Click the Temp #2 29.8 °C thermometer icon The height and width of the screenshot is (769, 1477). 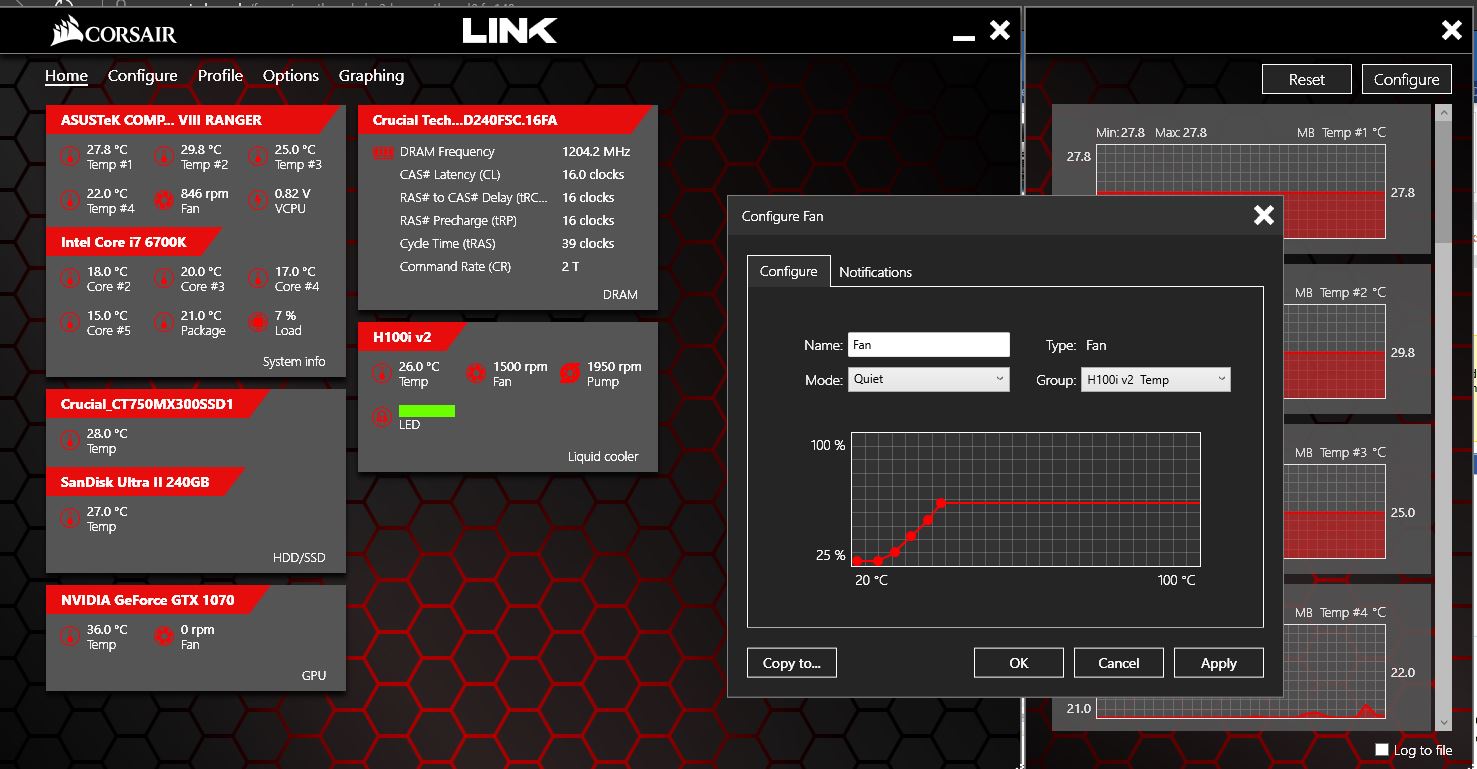164,156
